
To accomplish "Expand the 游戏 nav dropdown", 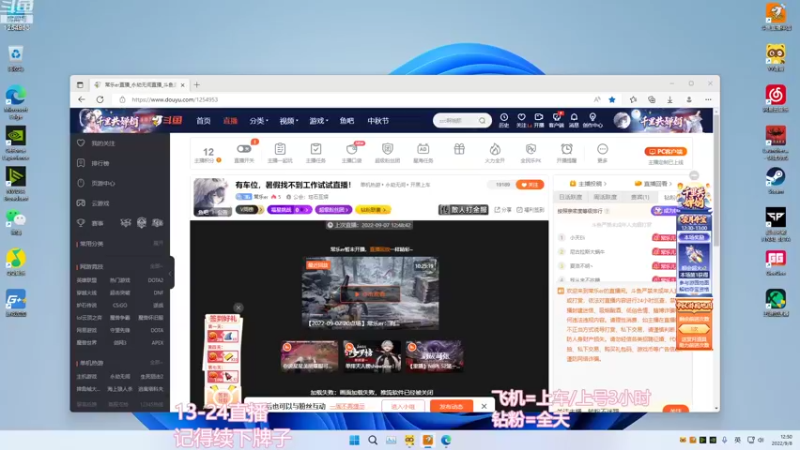I will coord(318,121).
